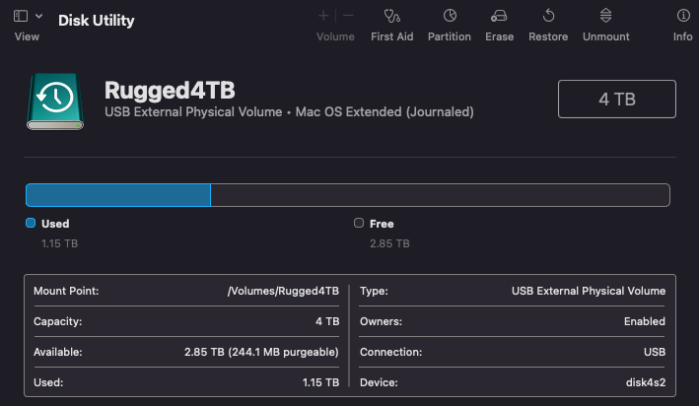
Task: Click the Partition pie chart icon
Action: coord(449,16)
